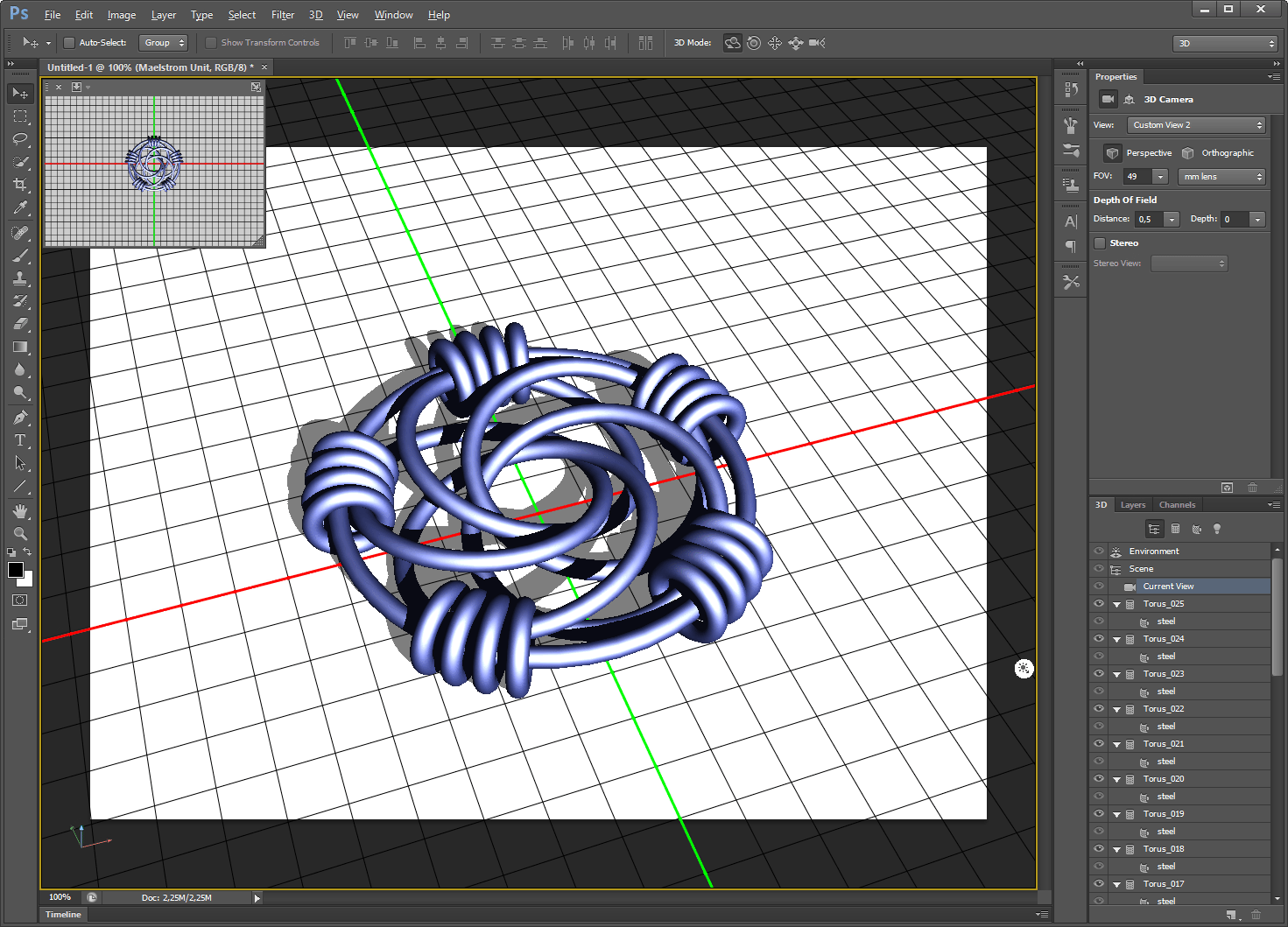Select the Gradient tool
This screenshot has width=1288, height=927.
[x=20, y=347]
